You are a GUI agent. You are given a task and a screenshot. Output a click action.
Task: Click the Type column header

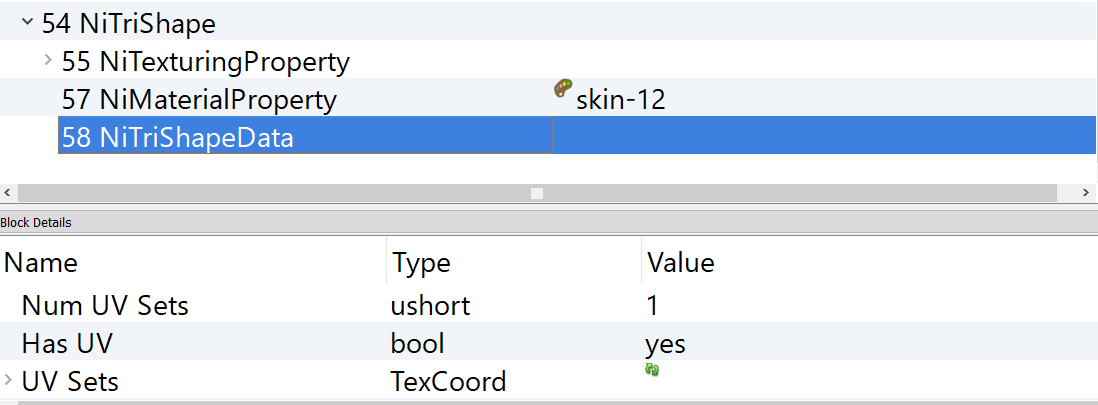pyautogui.click(x=421, y=263)
